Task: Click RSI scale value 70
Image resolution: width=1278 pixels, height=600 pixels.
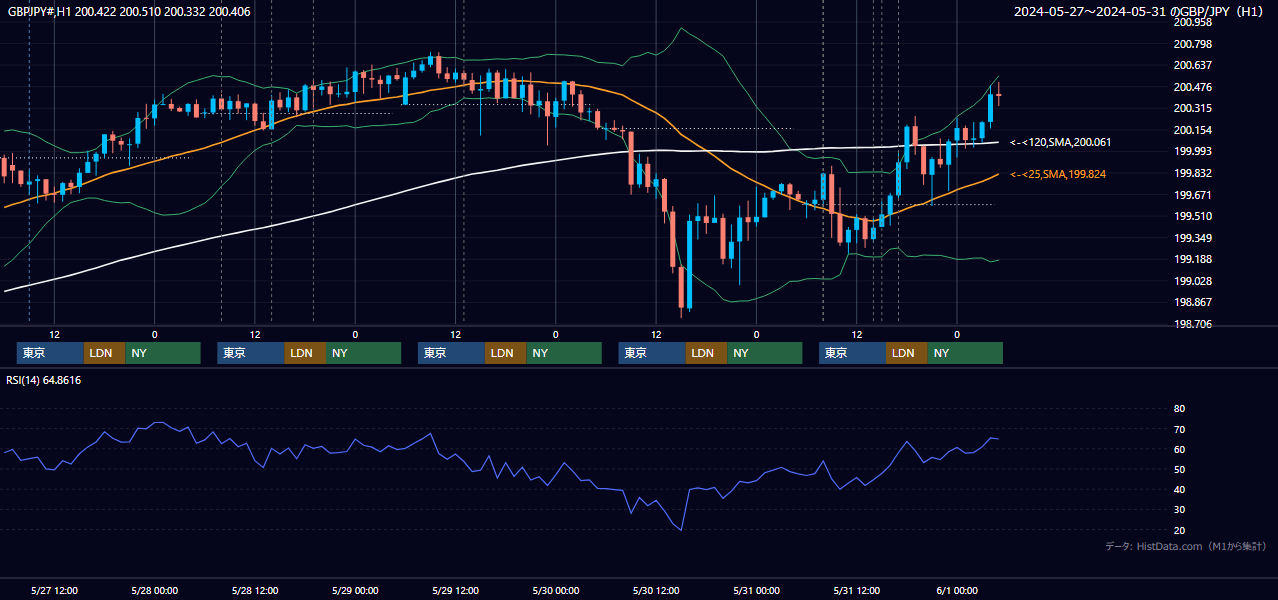Action: tap(1179, 429)
